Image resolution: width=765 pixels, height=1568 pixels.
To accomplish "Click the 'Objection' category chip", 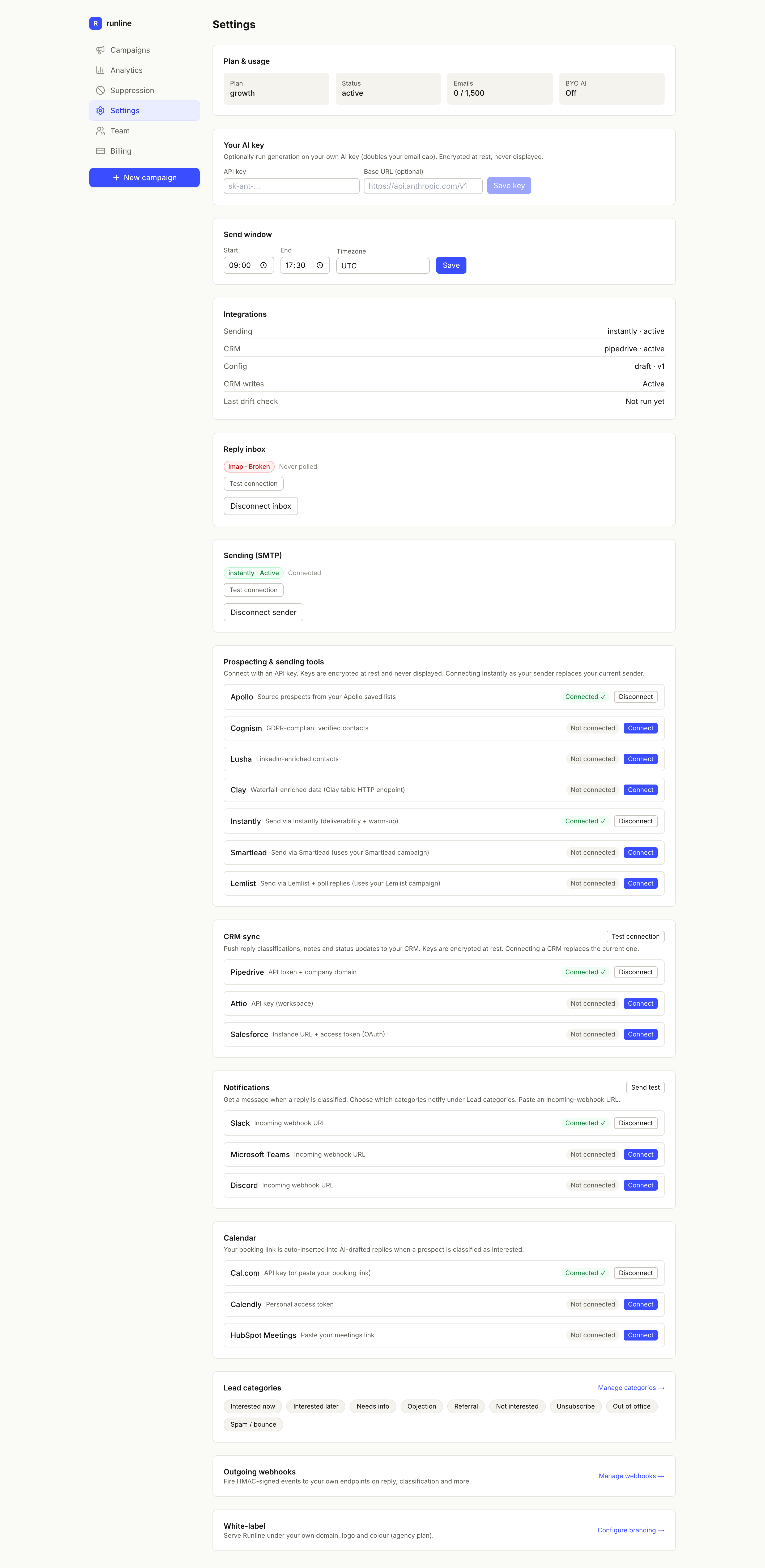I will click(422, 1406).
